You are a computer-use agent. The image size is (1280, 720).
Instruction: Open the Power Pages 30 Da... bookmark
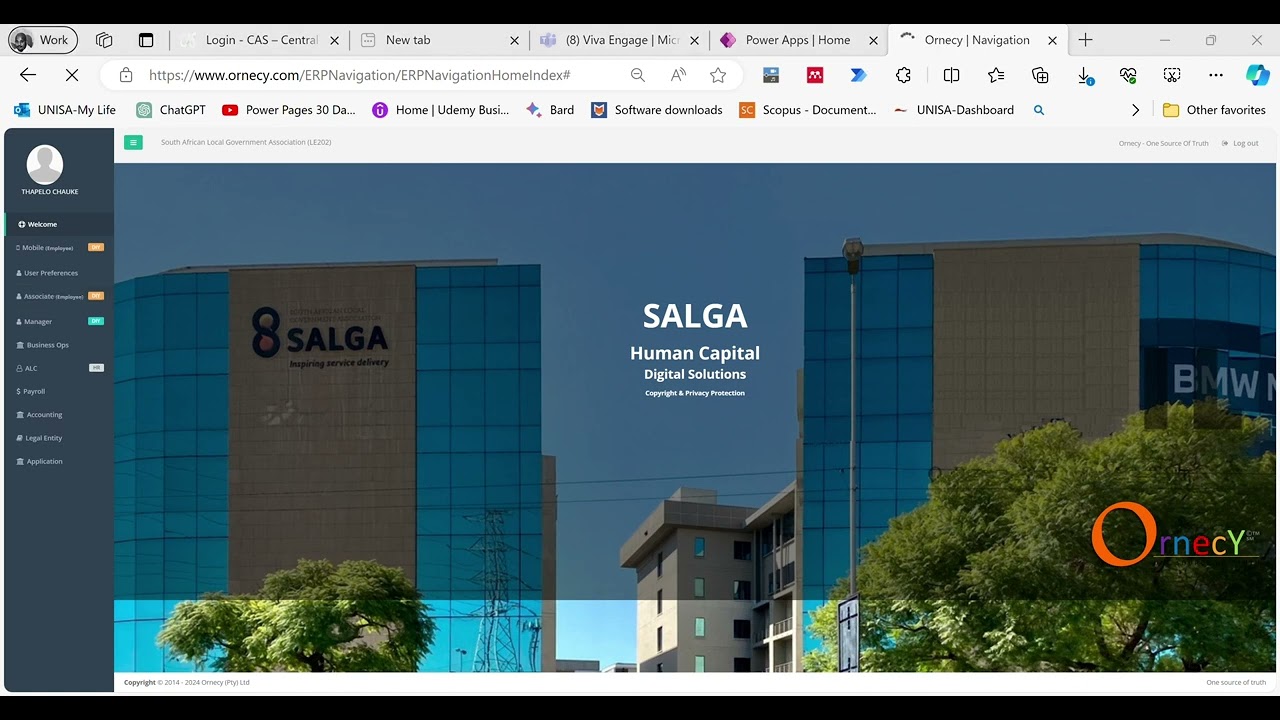[x=289, y=110]
